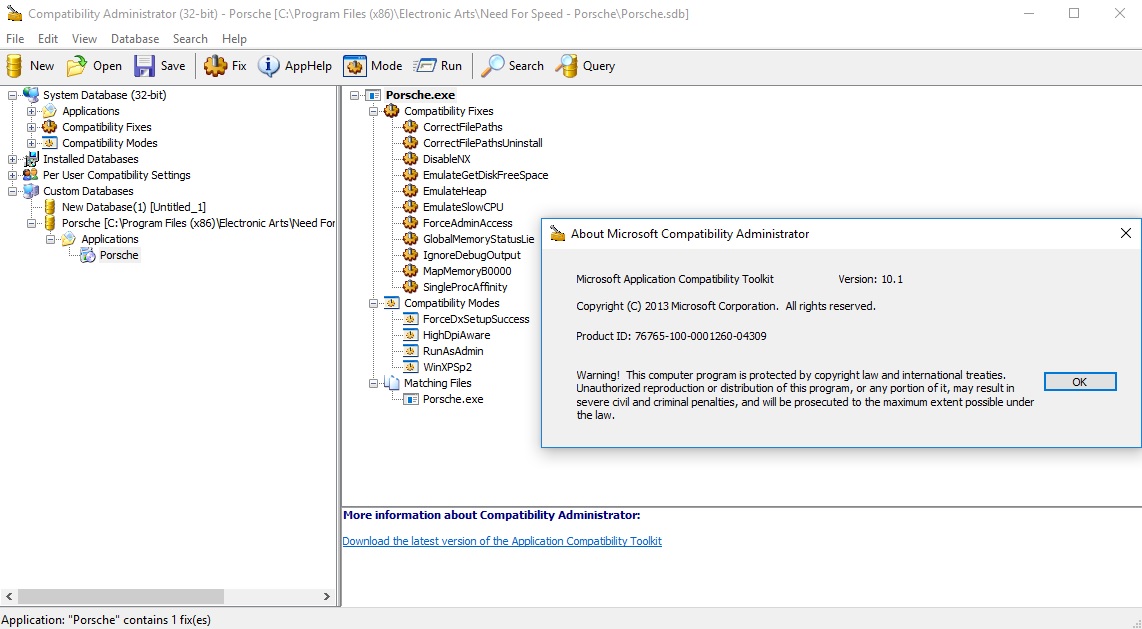Select the SingleProcAffinity fix

[x=465, y=287]
